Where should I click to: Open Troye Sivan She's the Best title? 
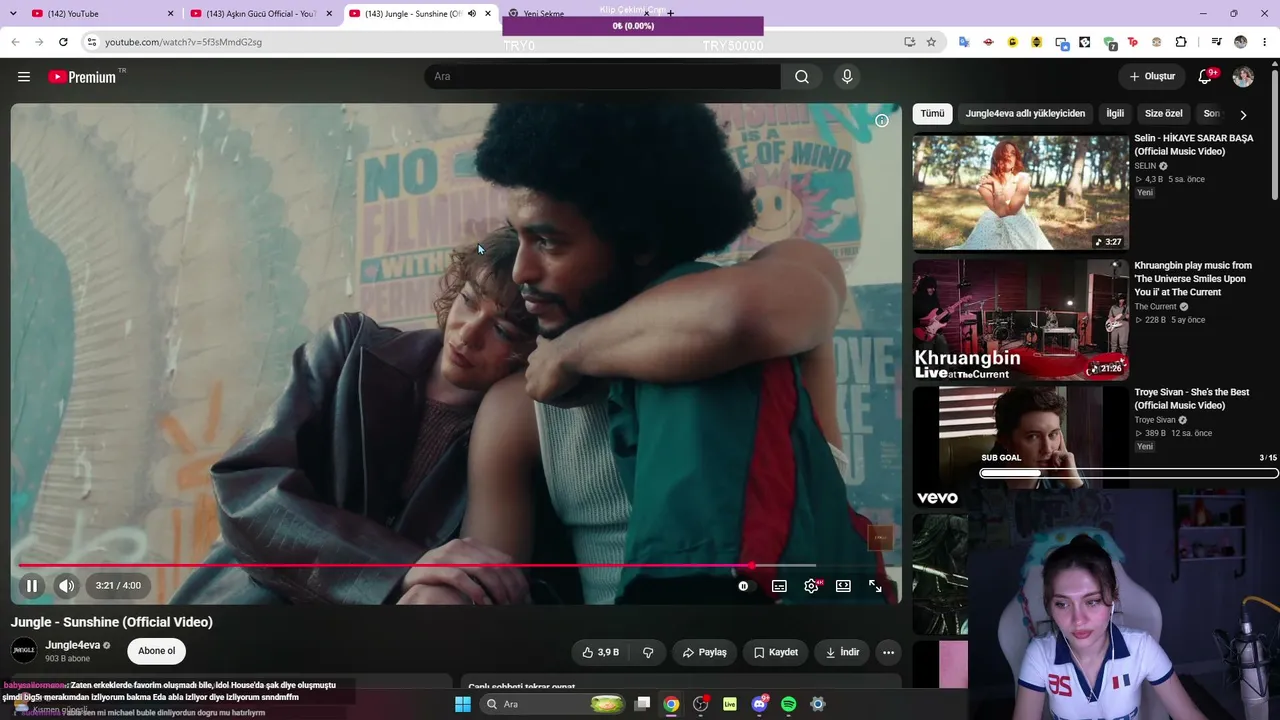point(1191,399)
